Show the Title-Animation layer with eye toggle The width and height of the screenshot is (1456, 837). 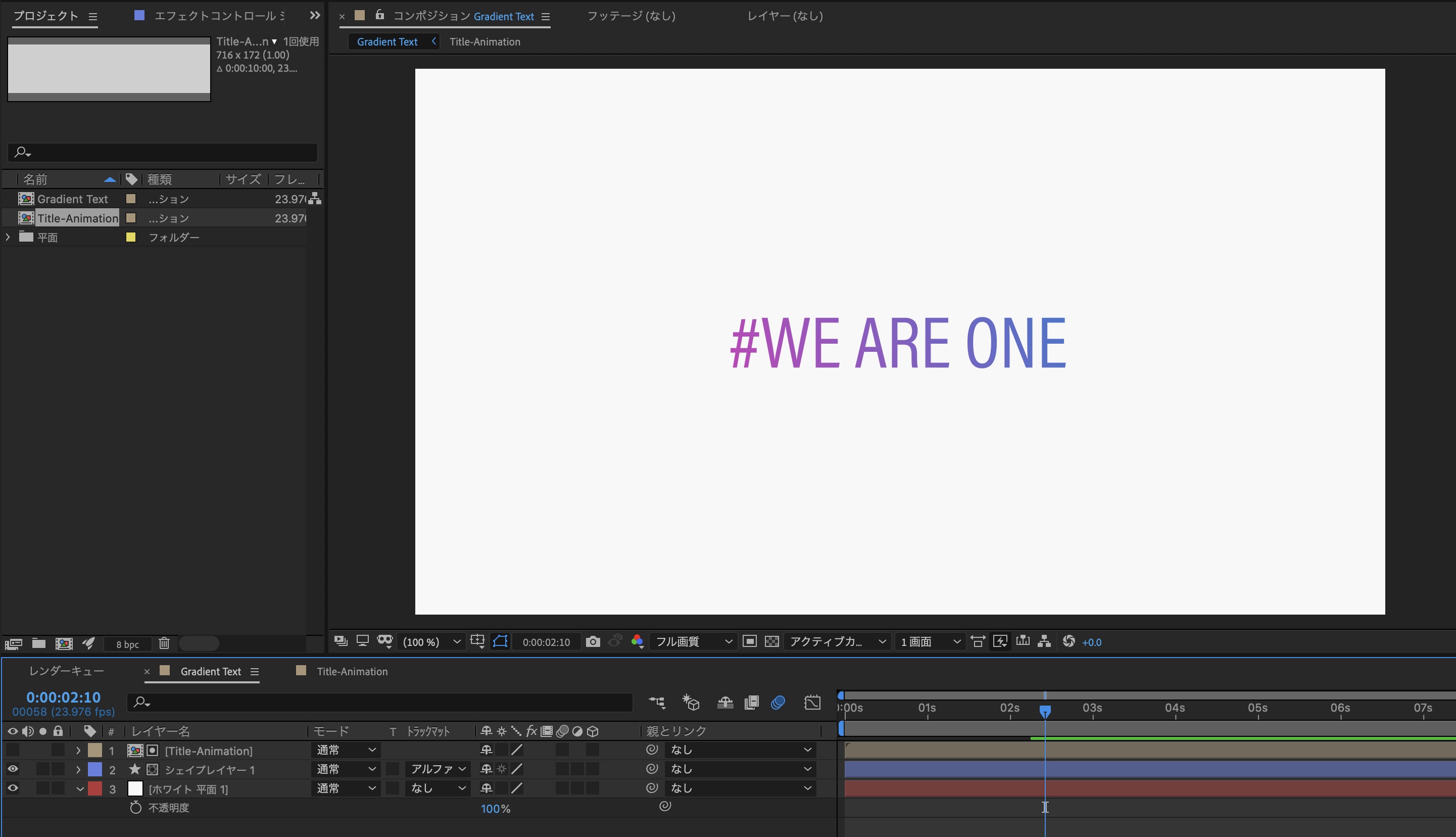pyautogui.click(x=13, y=750)
